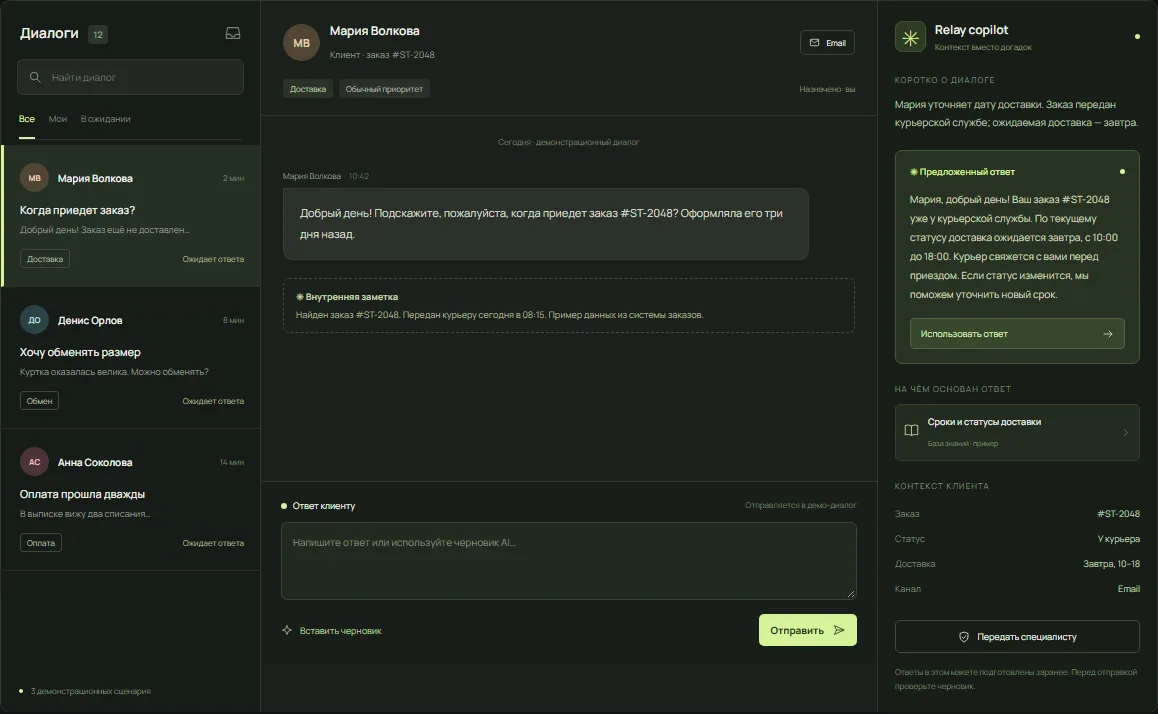Click the arrow icon in Использовать ответ
This screenshot has height=714, width=1158.
tap(1108, 334)
